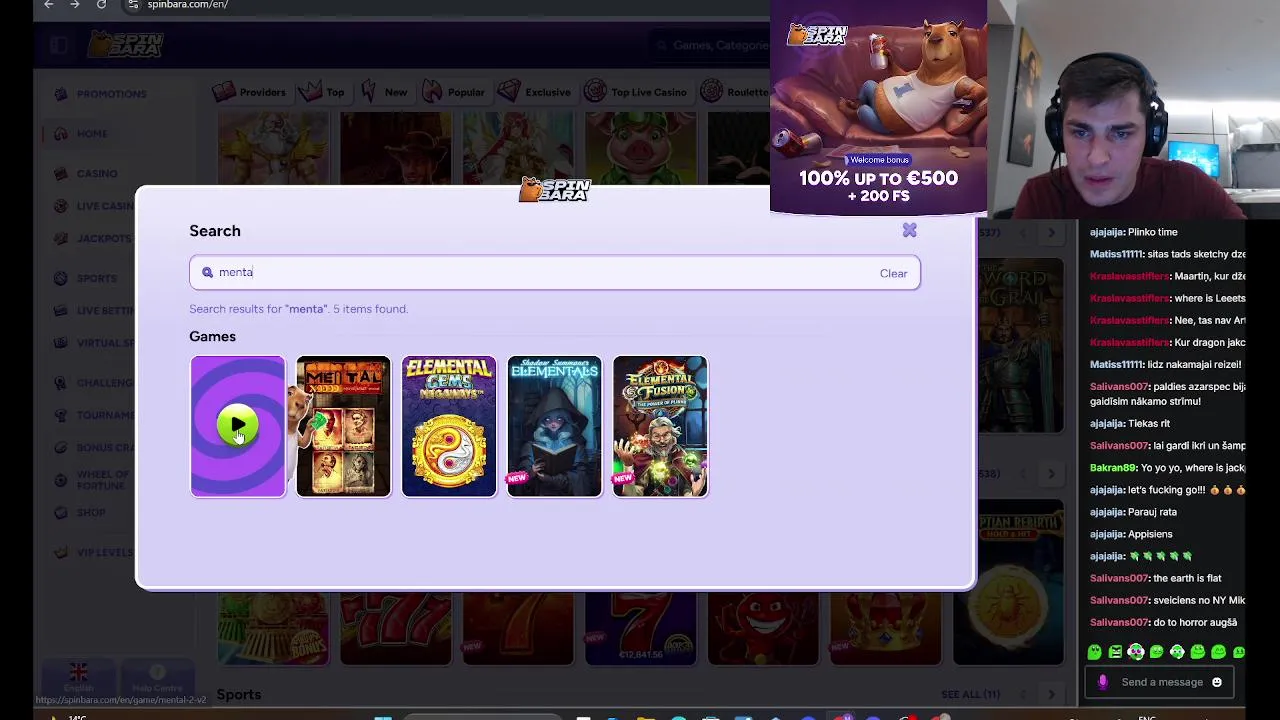Click the Casino sidebar icon
1280x720 pixels.
click(61, 174)
